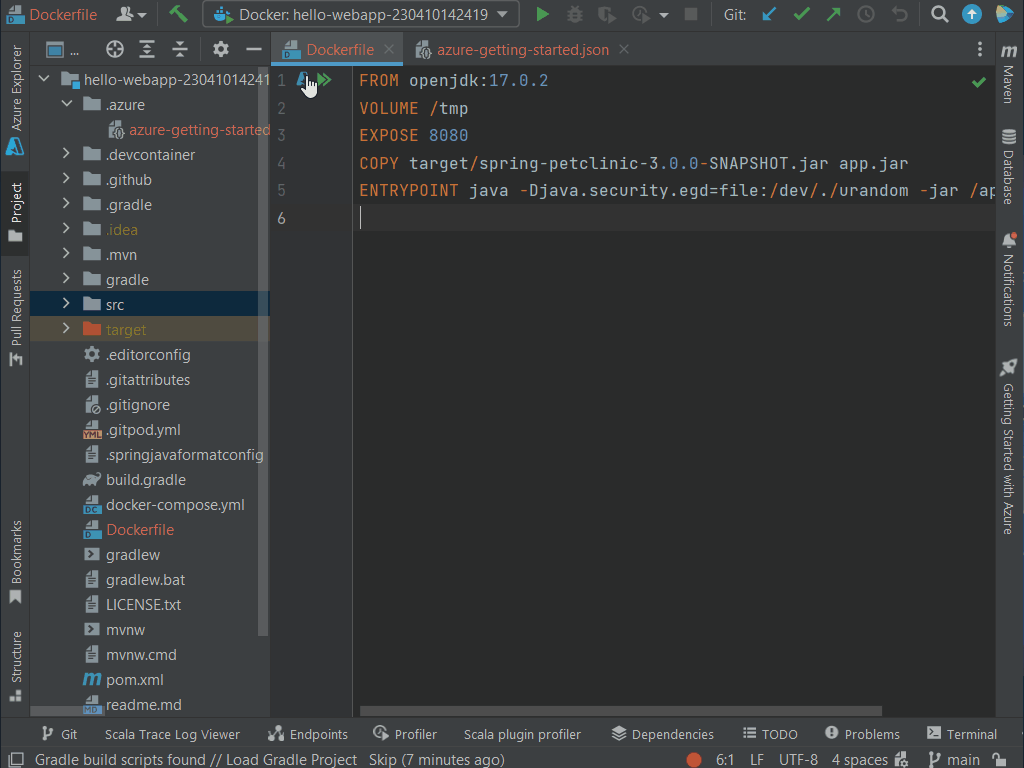Click Select Opened File target icon
The height and width of the screenshot is (768, 1024).
click(x=114, y=50)
